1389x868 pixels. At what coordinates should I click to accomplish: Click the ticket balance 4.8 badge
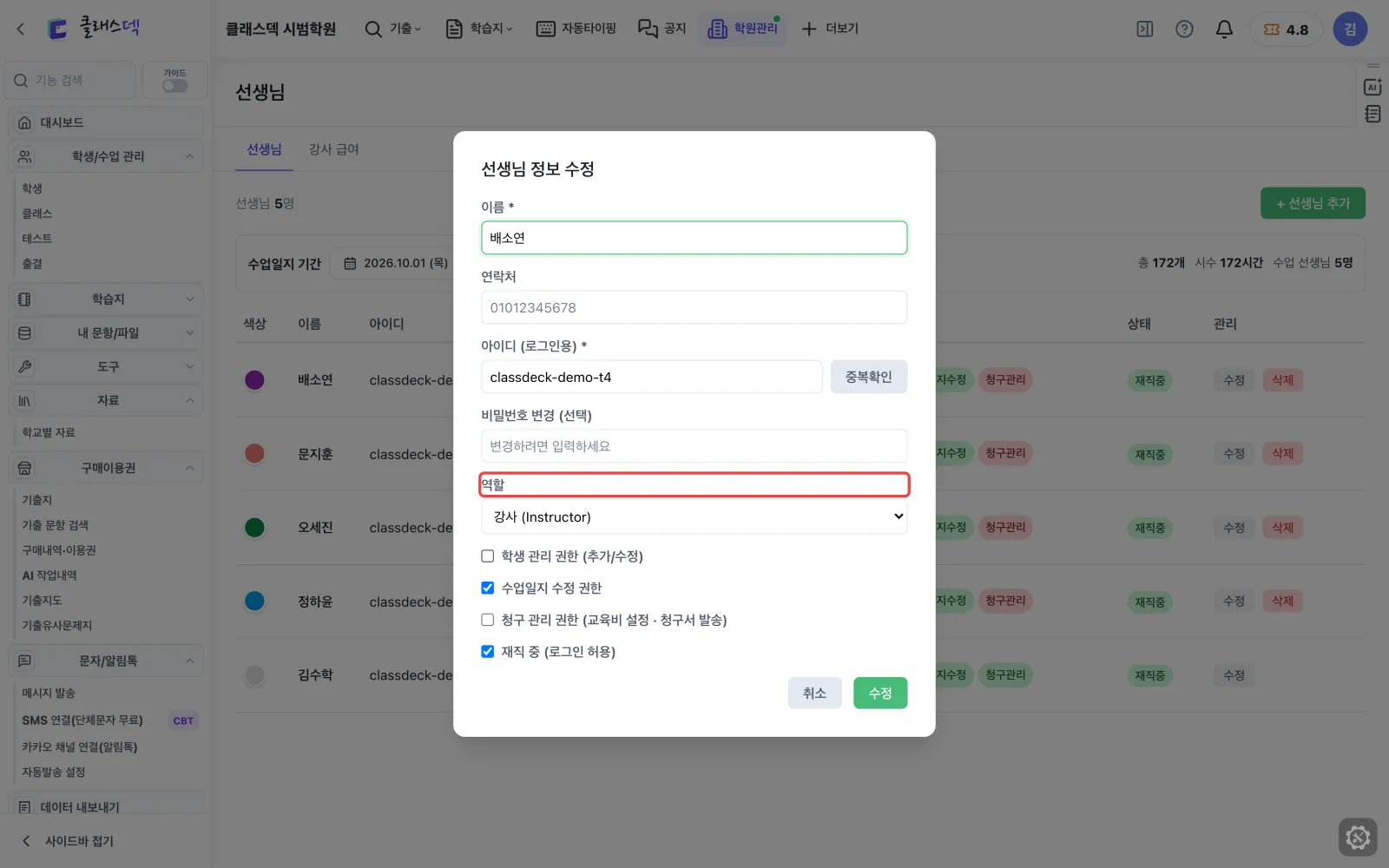[1286, 30]
